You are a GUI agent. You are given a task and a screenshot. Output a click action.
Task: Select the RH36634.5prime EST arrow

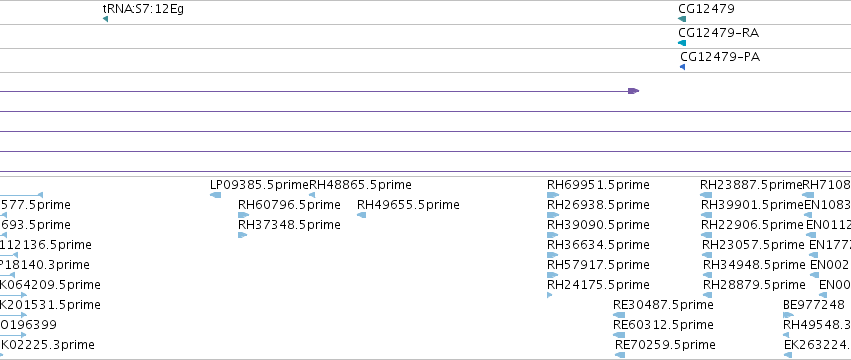point(552,255)
